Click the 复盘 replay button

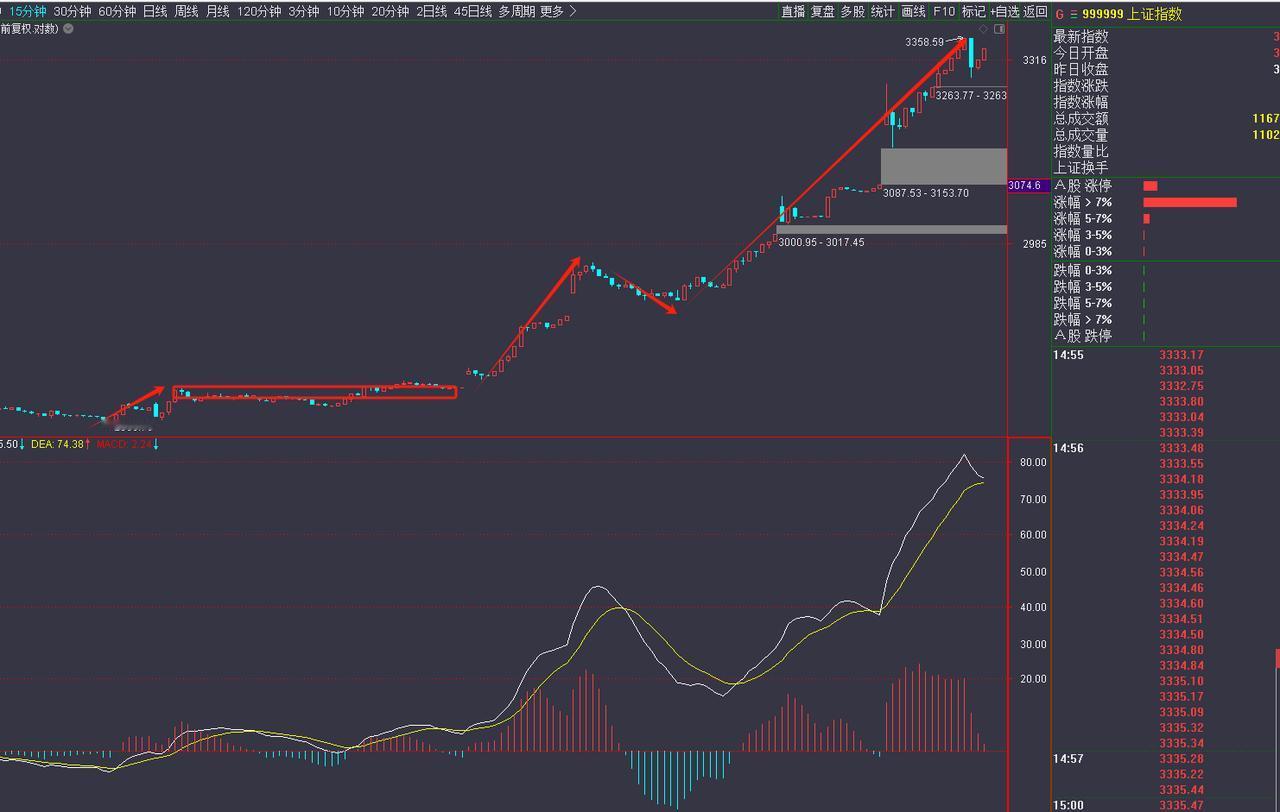click(x=822, y=12)
